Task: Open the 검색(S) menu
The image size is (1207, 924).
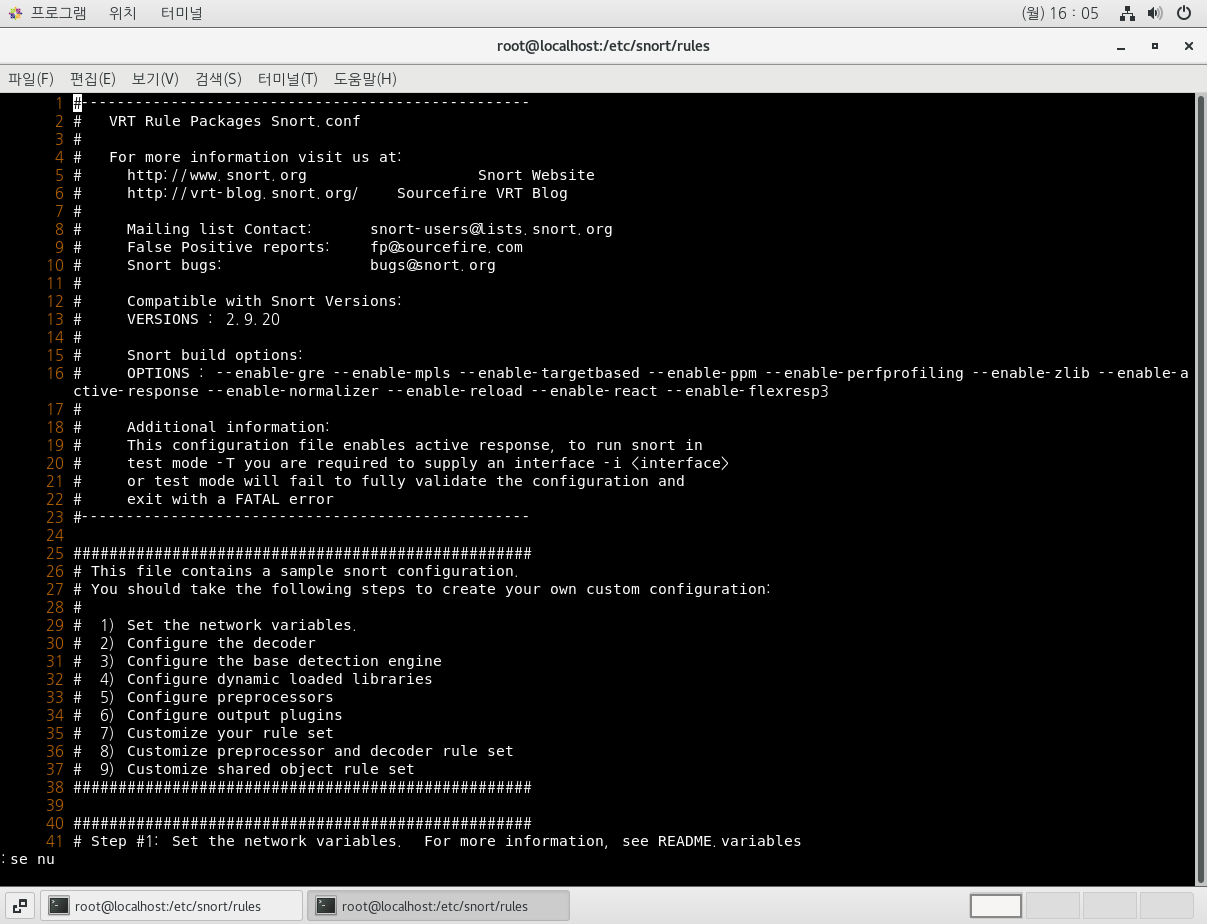Action: pos(218,79)
